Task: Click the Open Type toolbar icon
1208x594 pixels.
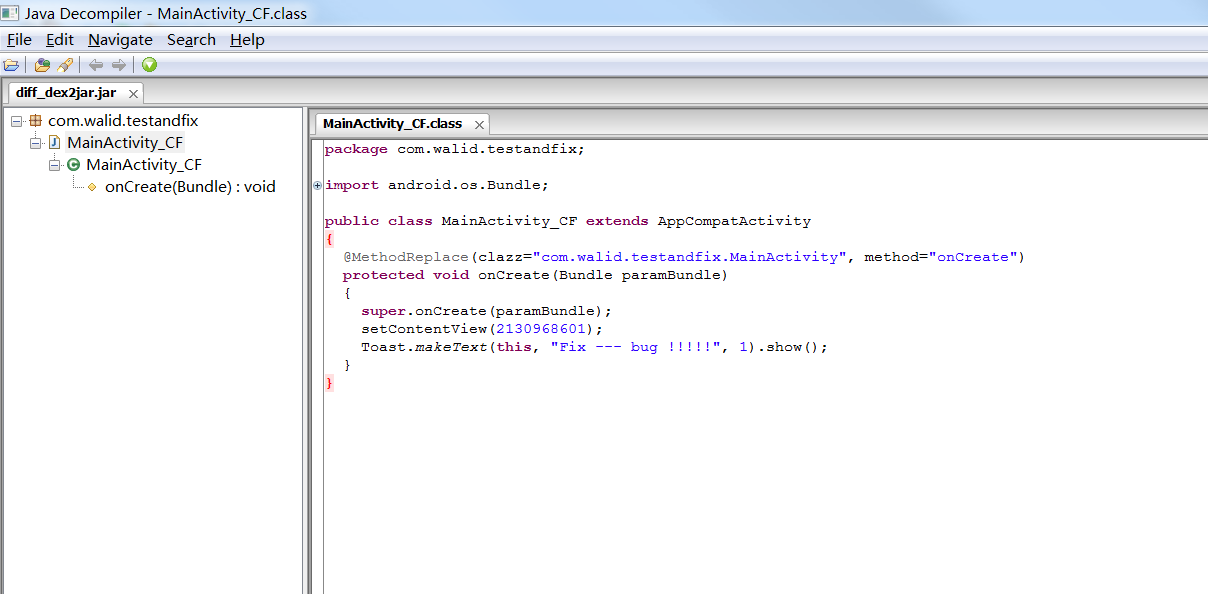Action: (42, 65)
